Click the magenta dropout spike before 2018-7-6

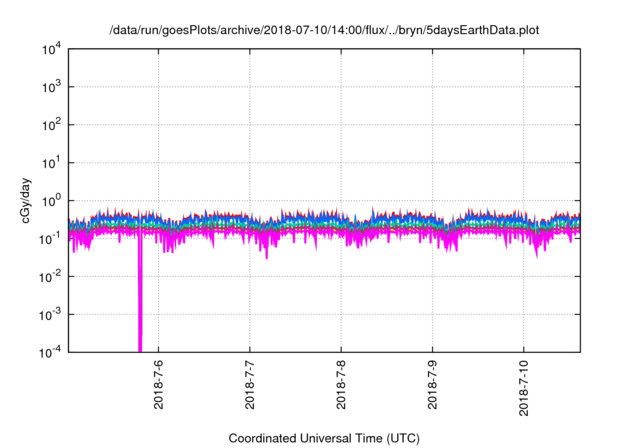tap(140, 294)
